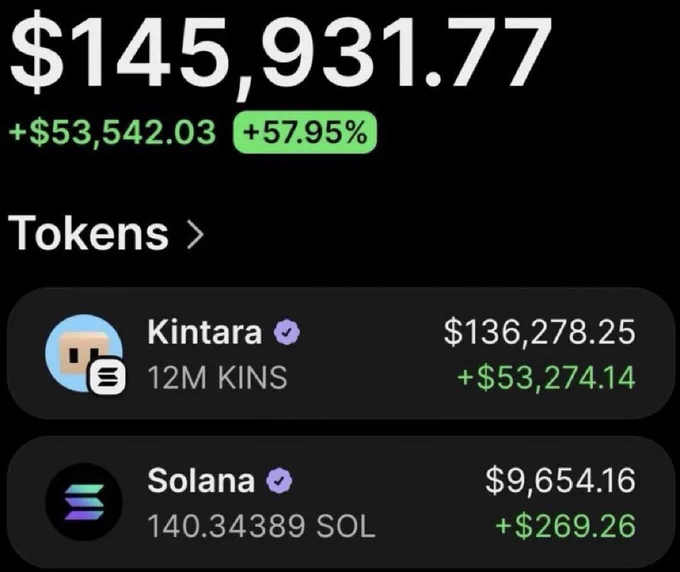Image resolution: width=680 pixels, height=572 pixels.
Task: Tap the Solana token name label
Action: tap(201, 480)
